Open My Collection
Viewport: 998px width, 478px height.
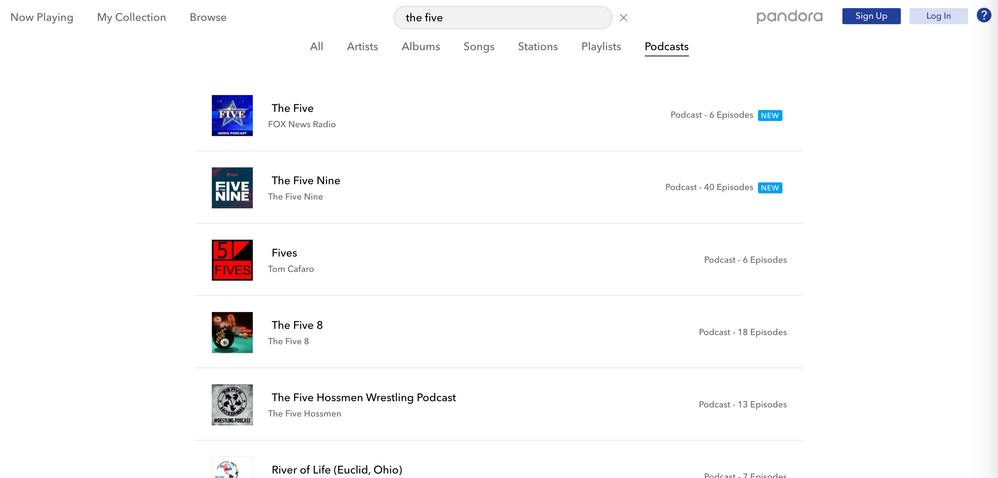coord(131,17)
